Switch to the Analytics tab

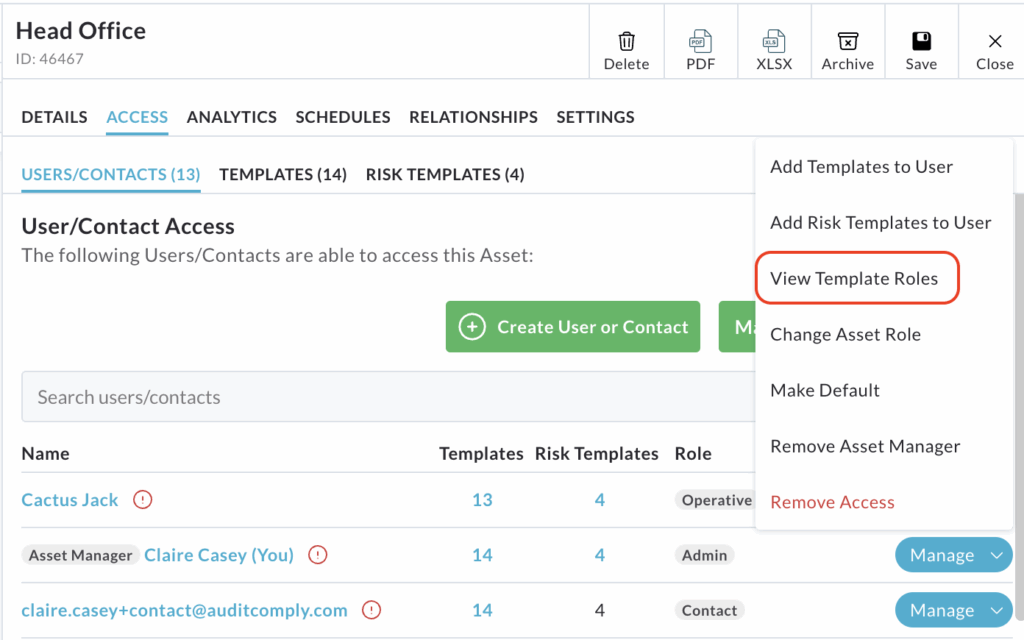tap(231, 117)
